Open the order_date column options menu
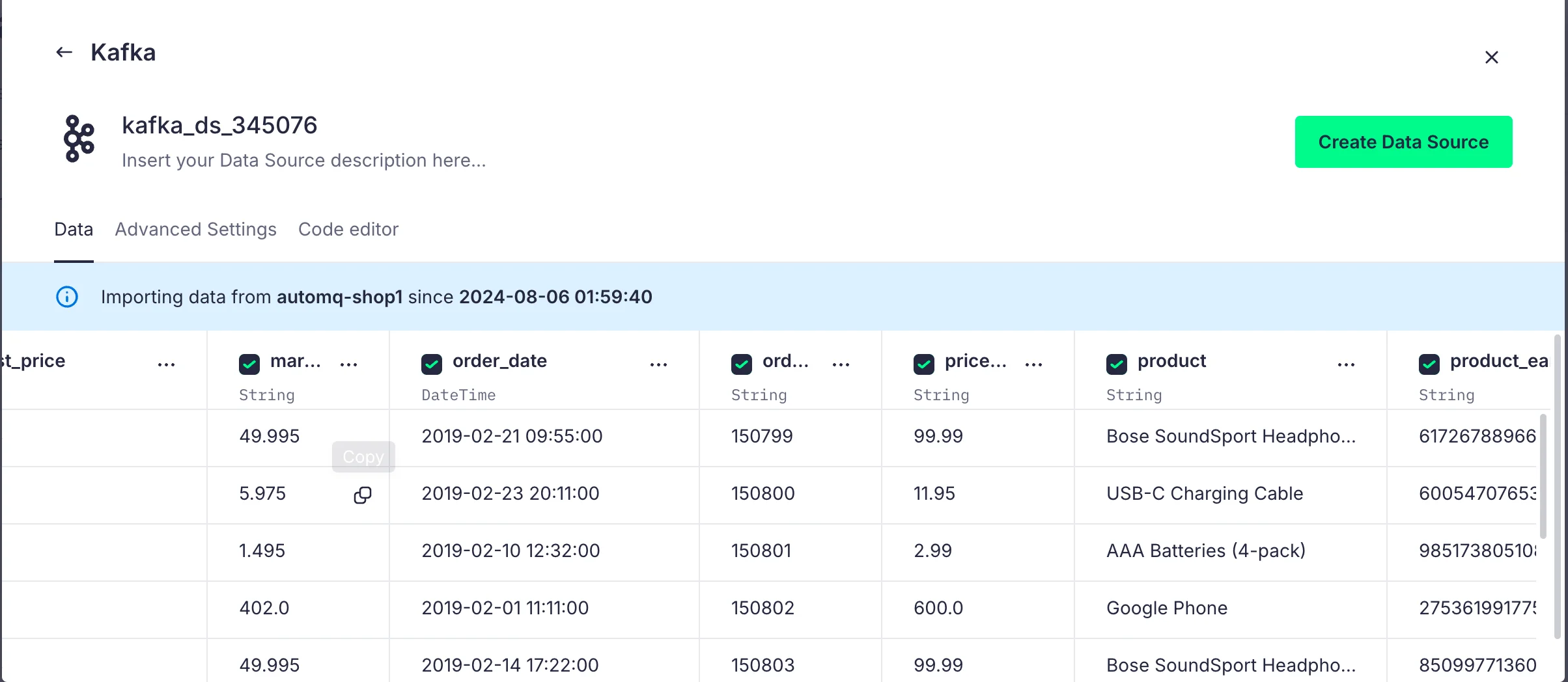Image resolution: width=1568 pixels, height=682 pixels. [658, 364]
